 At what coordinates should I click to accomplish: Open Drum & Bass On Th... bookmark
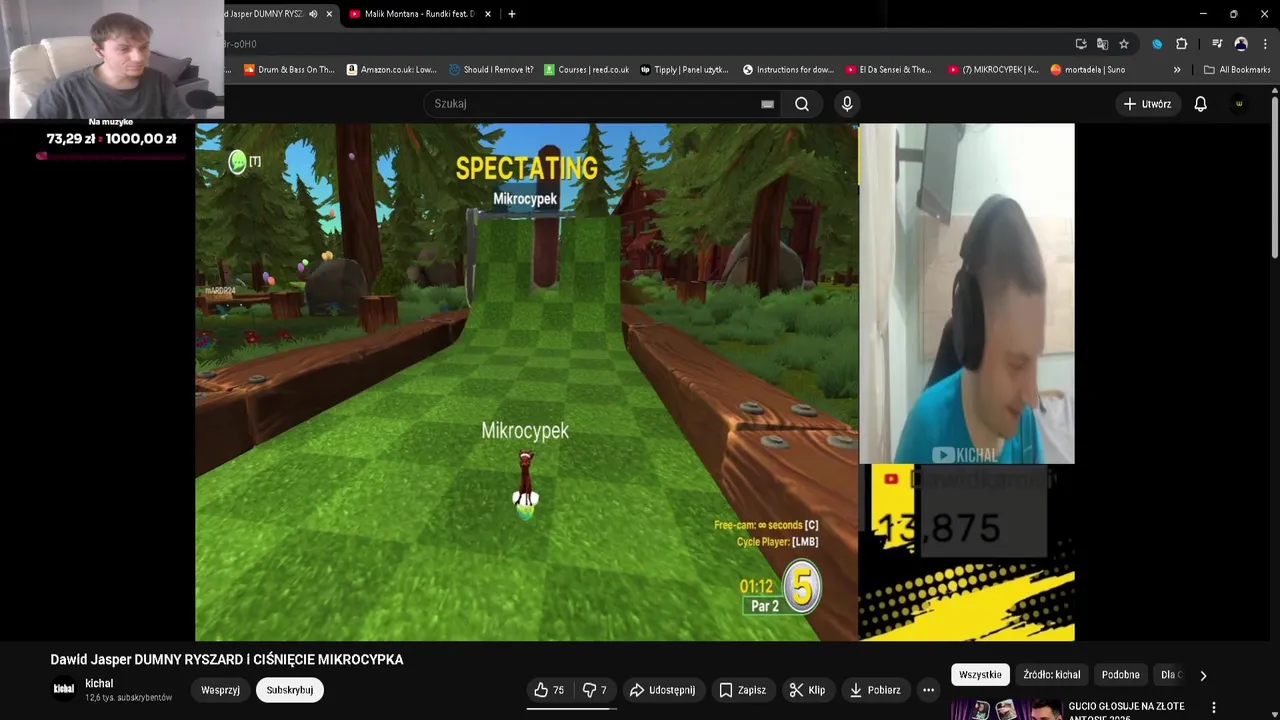tap(289, 70)
